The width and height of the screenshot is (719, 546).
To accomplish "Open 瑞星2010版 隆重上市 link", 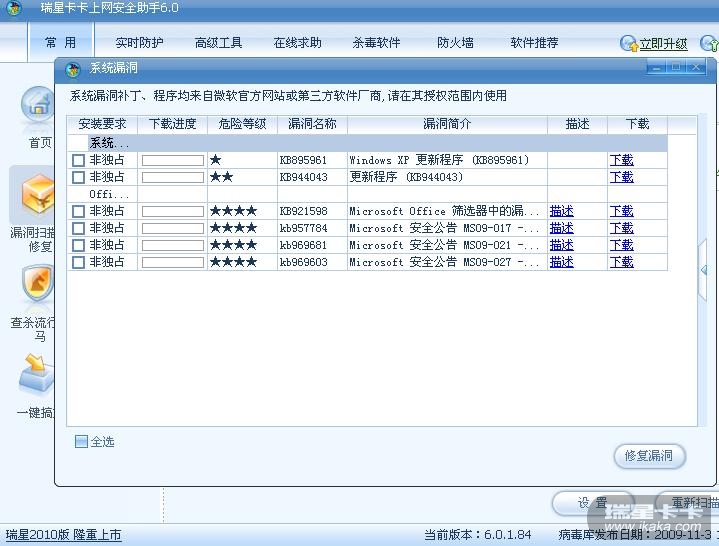I will (x=63, y=535).
